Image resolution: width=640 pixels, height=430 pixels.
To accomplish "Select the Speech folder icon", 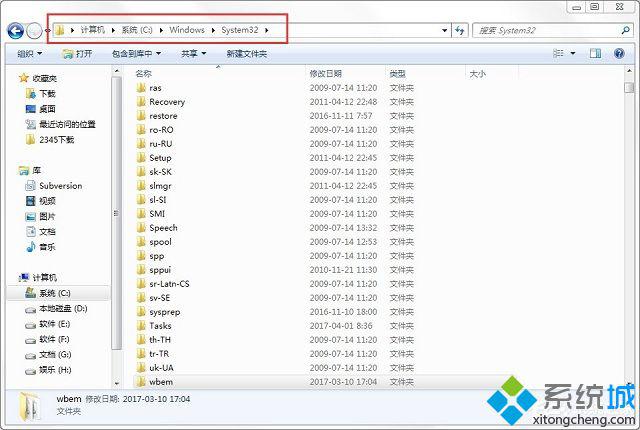I will 141,228.
